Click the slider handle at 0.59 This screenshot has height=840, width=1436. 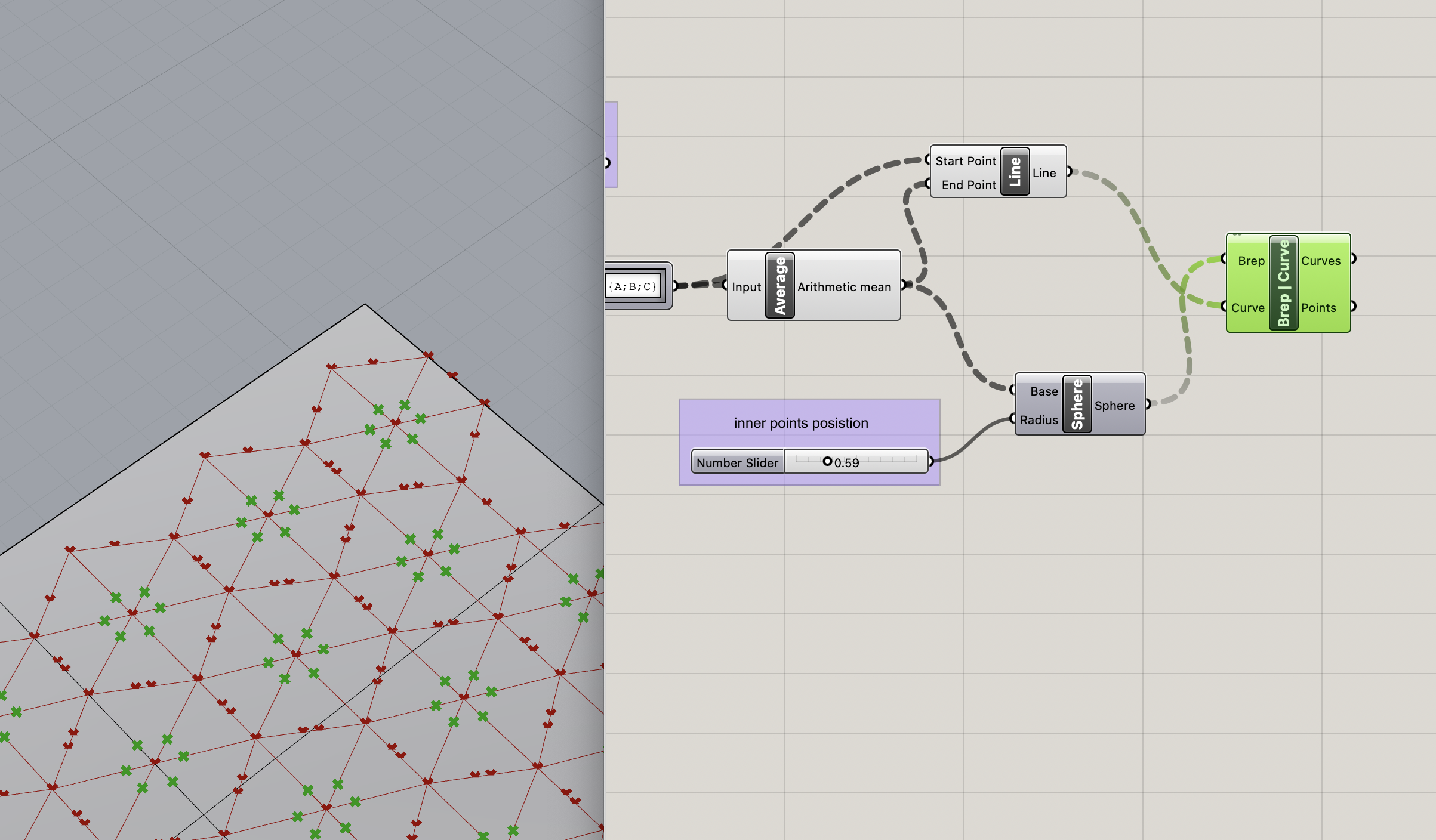[827, 461]
